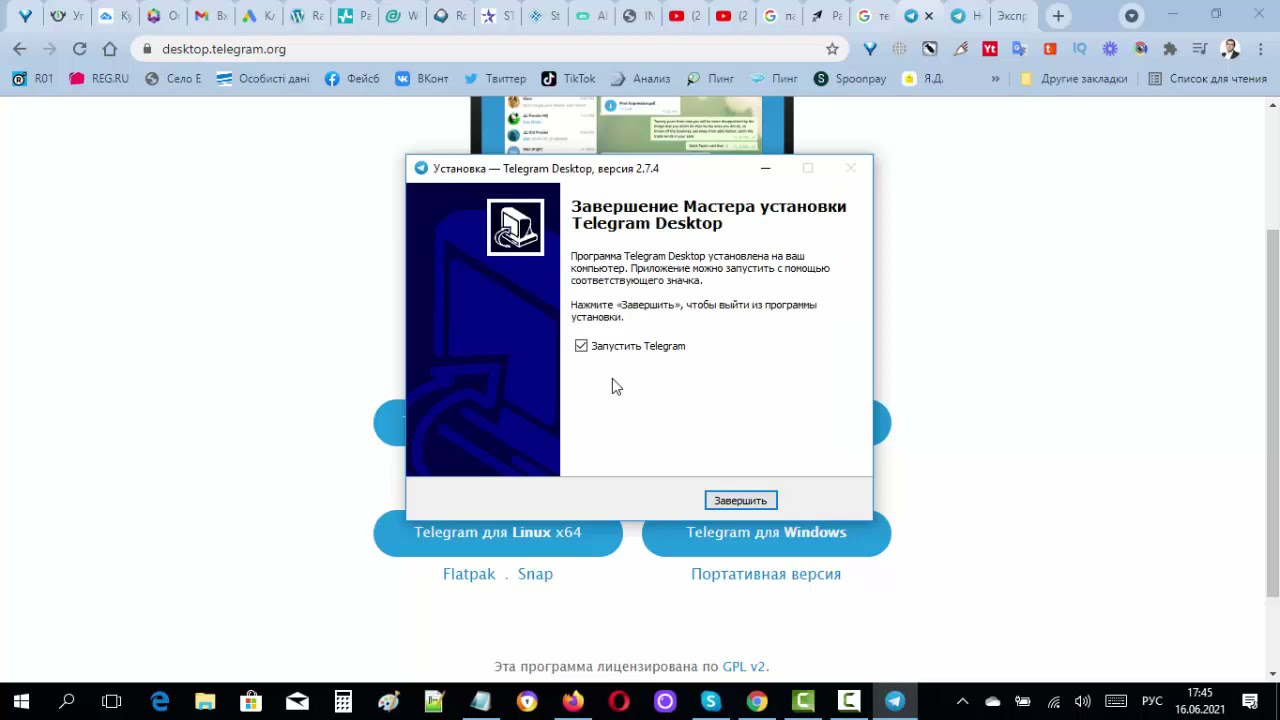Viewport: 1280px width, 720px height.
Task: Click Telegram для Windows download button
Action: [x=766, y=533]
